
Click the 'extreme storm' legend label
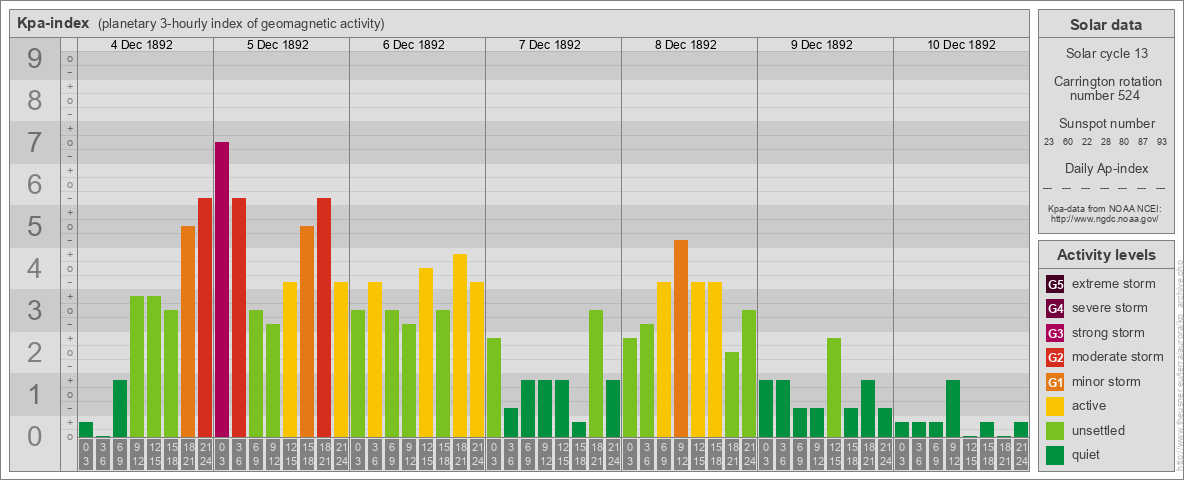tap(1114, 284)
